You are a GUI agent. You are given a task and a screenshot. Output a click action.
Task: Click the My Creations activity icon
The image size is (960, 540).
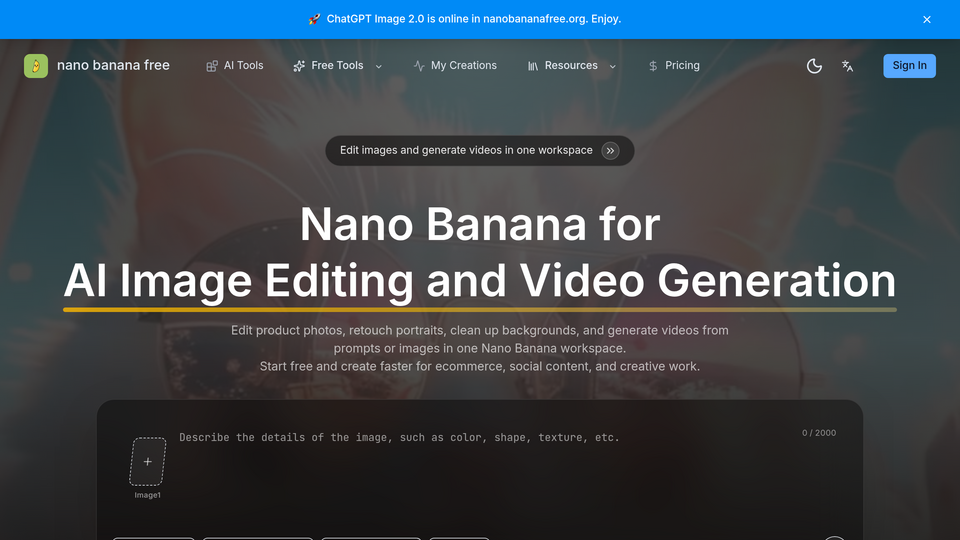[419, 66]
